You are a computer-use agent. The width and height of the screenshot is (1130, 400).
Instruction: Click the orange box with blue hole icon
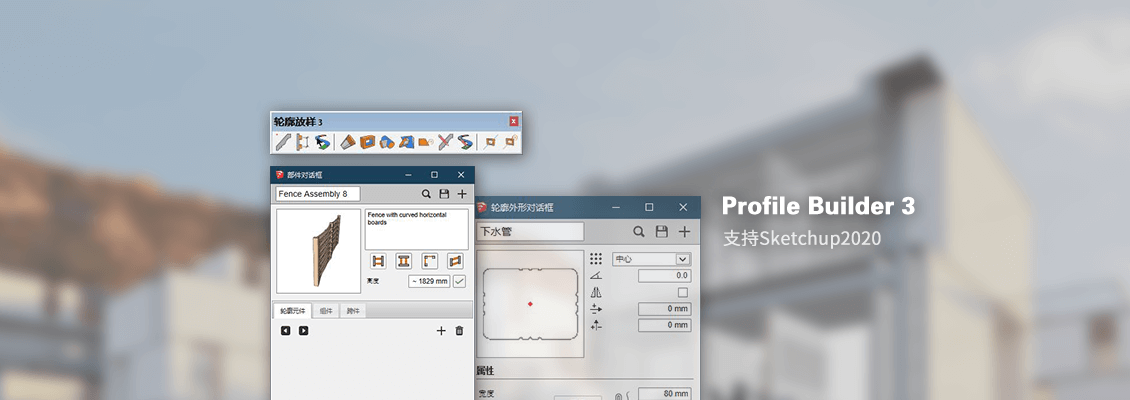tap(368, 142)
